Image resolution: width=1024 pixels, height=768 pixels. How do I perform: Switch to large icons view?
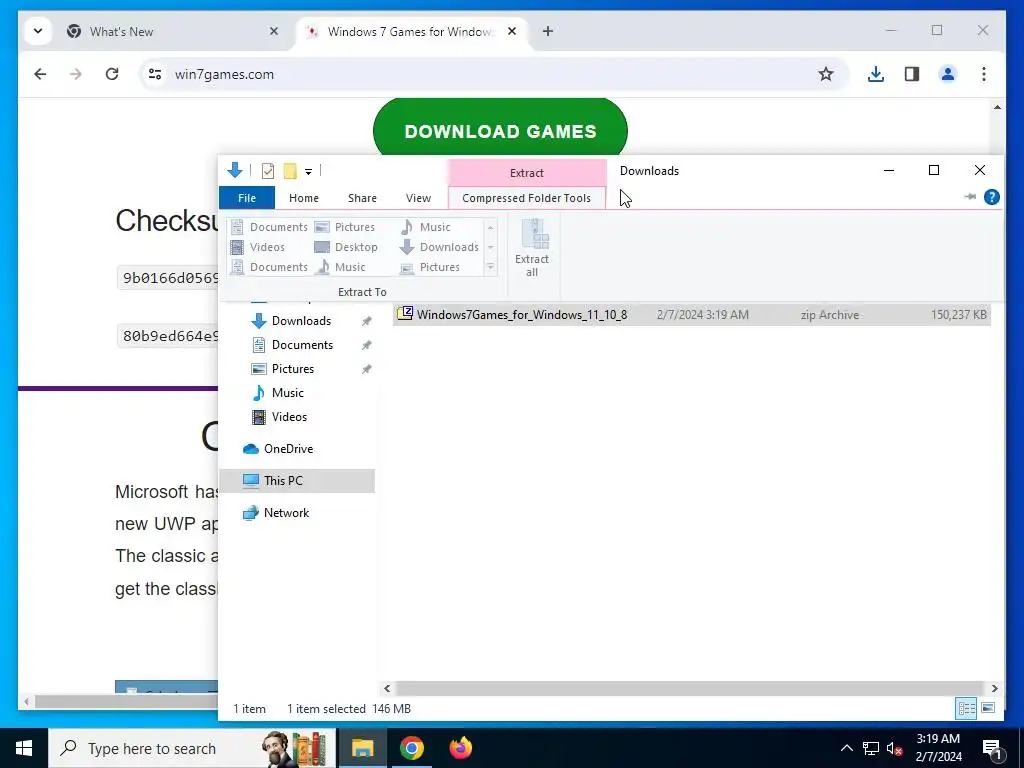pos(988,708)
